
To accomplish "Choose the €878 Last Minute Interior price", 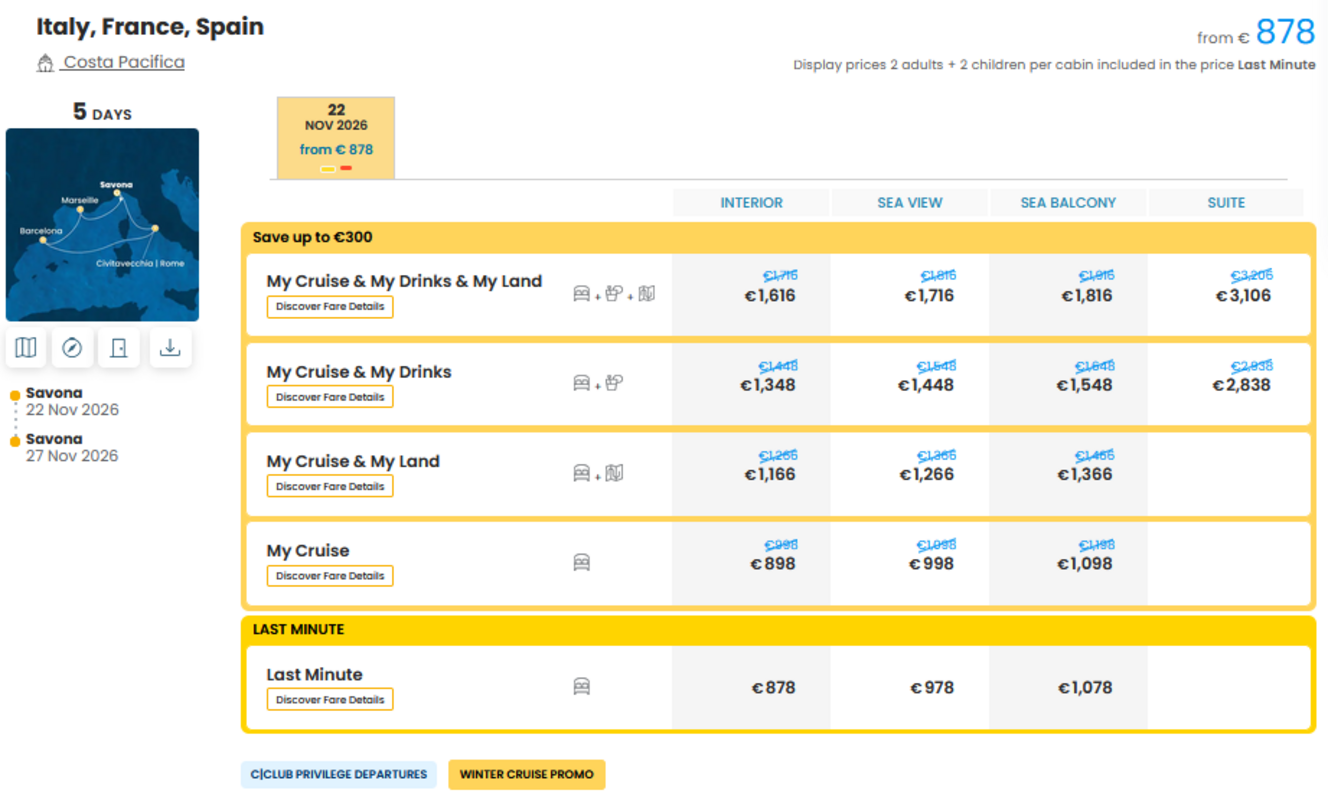I will pos(773,688).
